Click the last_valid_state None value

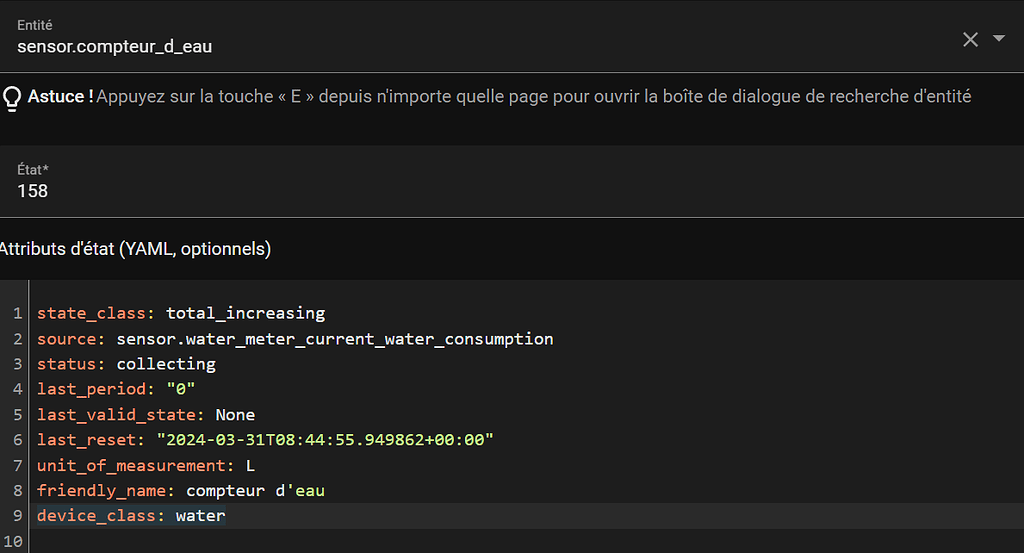(x=235, y=415)
